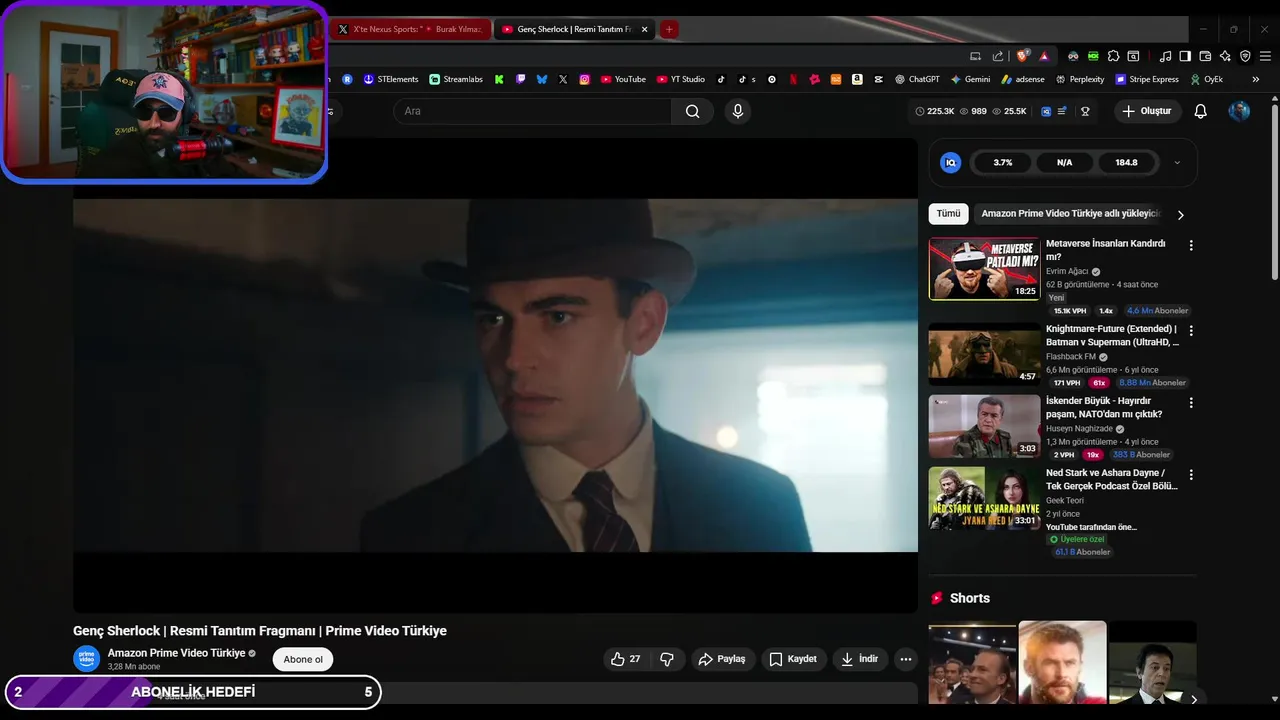Start voice search with microphone icon
This screenshot has height=720, width=1280.
point(738,111)
